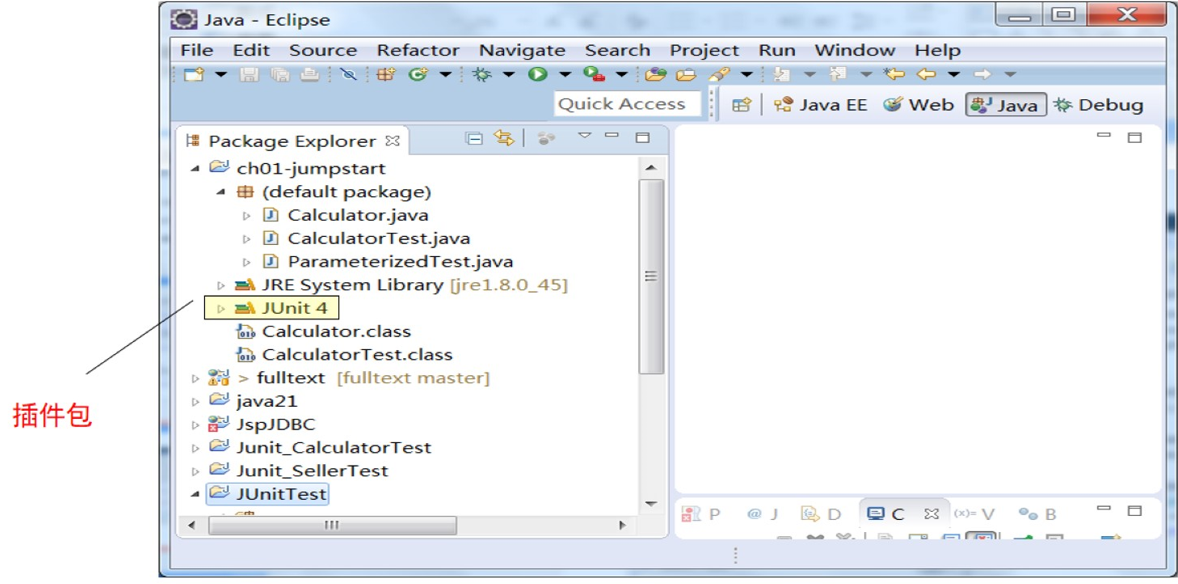Open the New Java Class dropdown arrow

coord(445,74)
